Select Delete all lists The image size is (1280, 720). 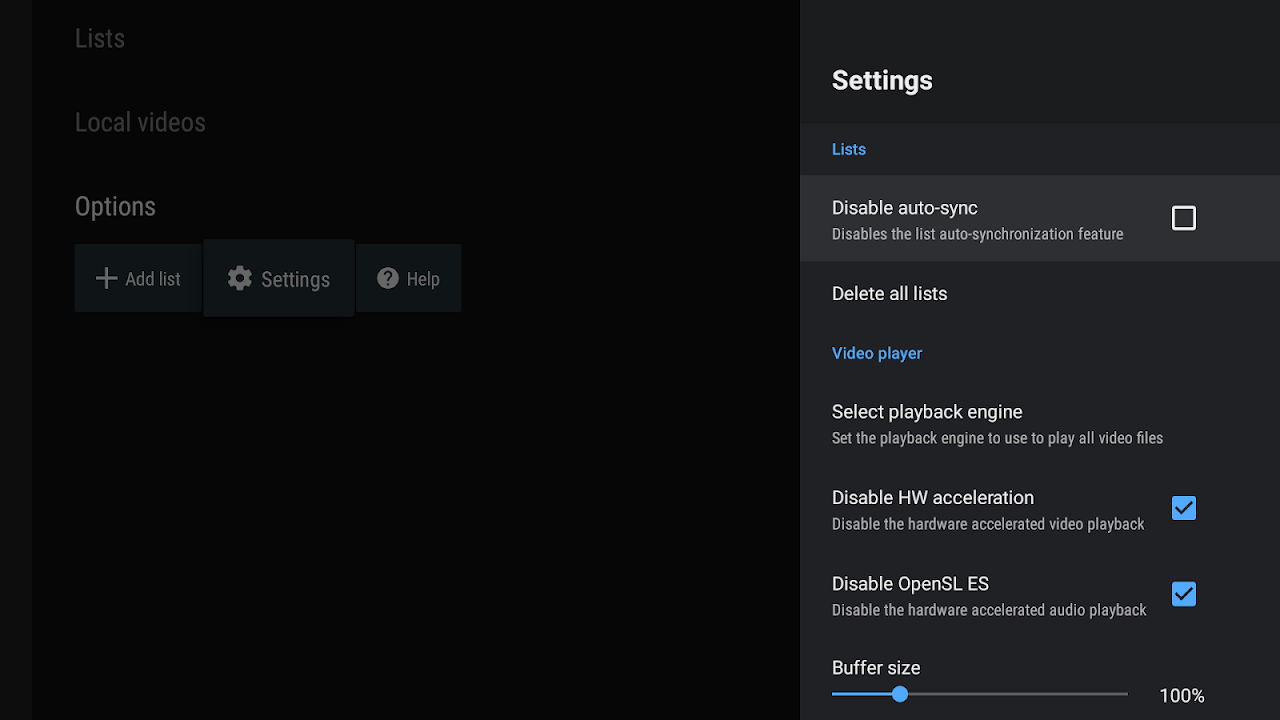[889, 293]
